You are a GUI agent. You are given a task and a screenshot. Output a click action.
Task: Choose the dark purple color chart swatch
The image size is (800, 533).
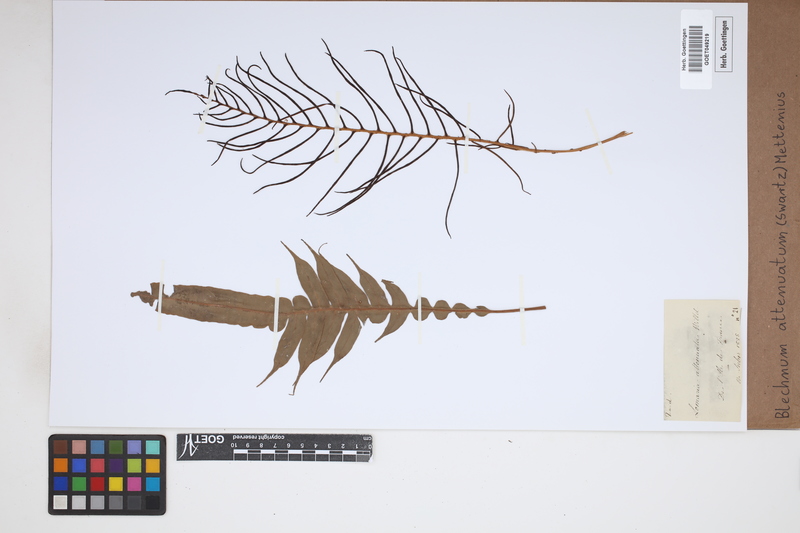pyautogui.click(x=115, y=466)
